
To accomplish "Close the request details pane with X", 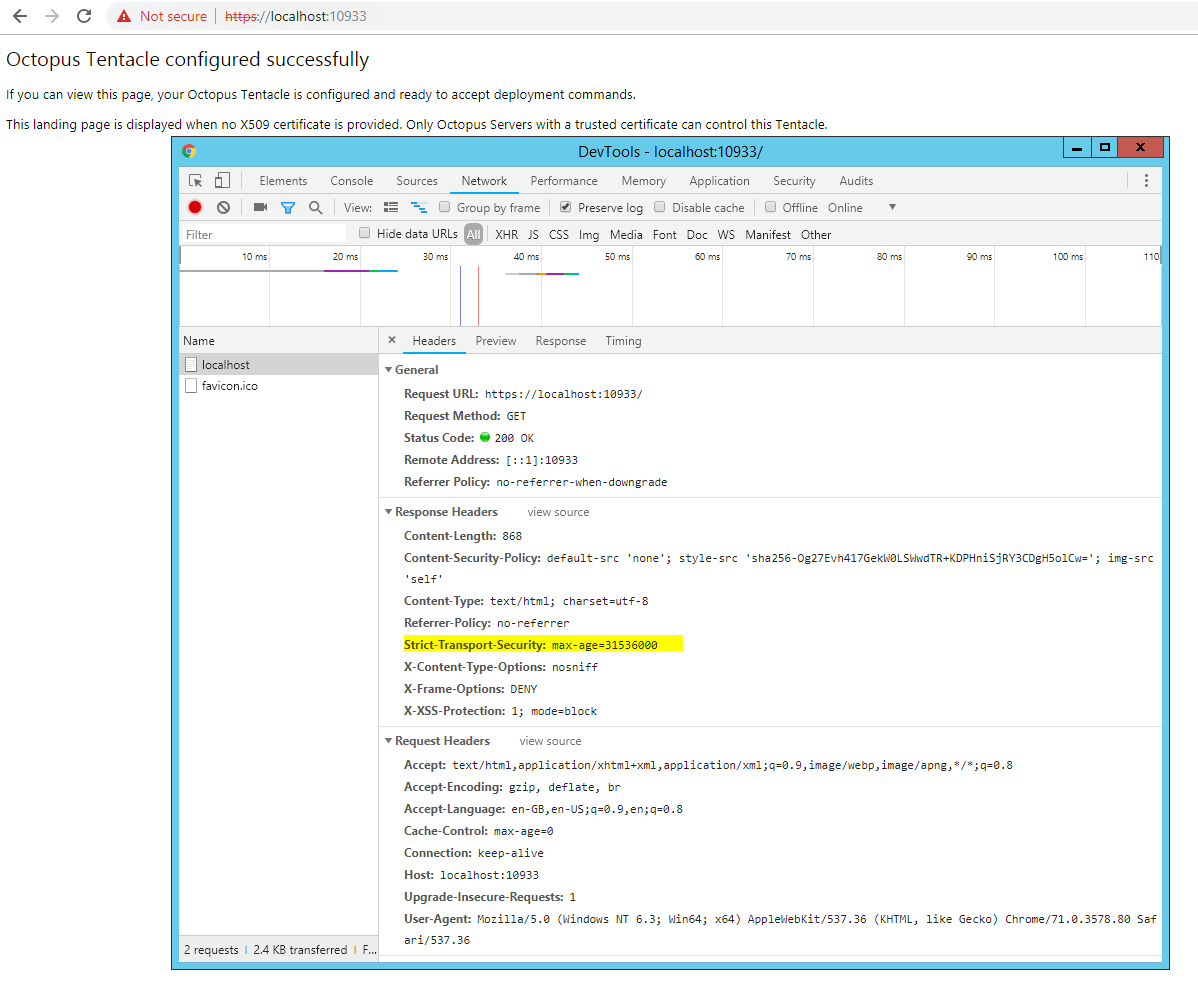I will 392,340.
